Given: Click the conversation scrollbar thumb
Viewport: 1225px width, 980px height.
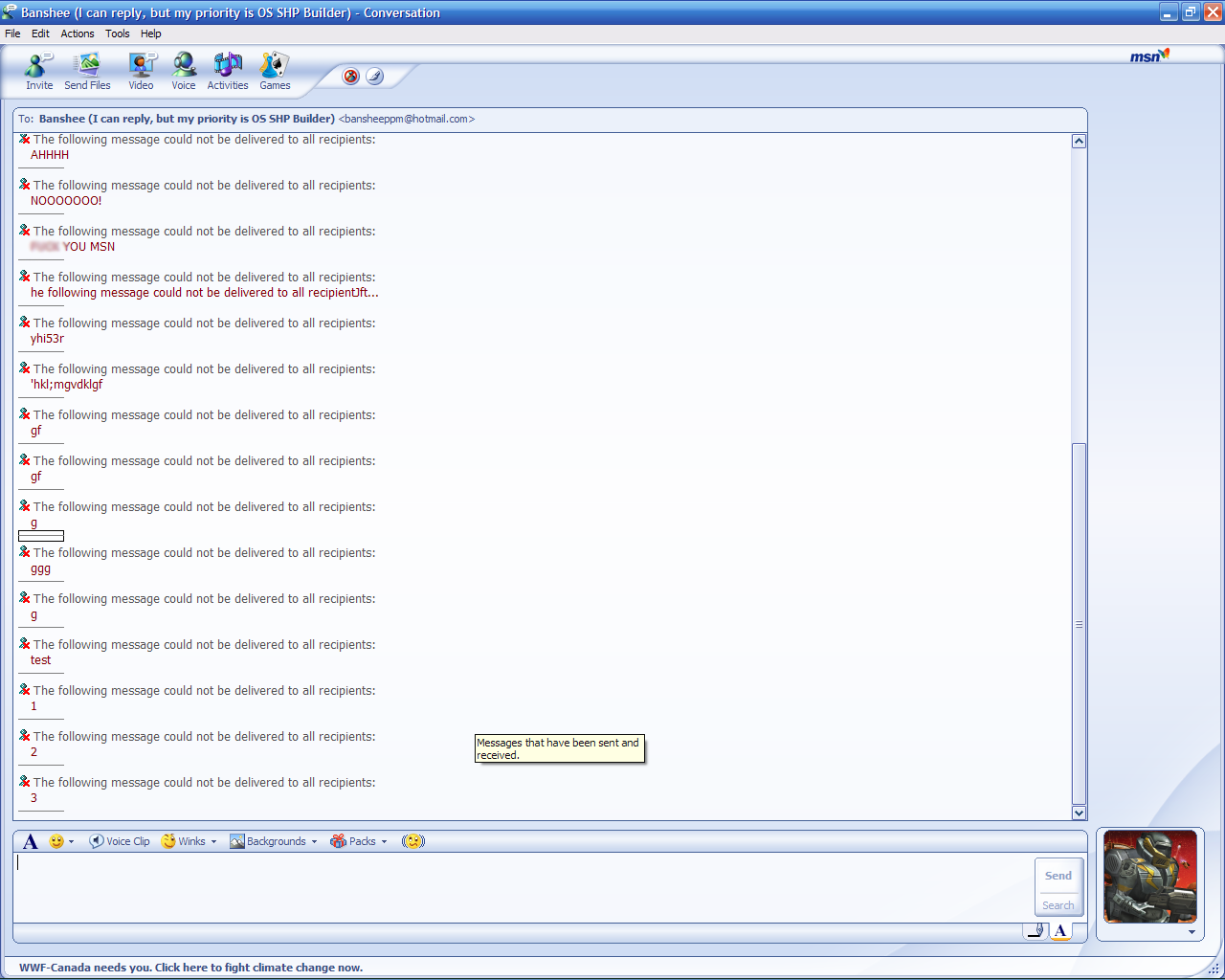Looking at the screenshot, I should pyautogui.click(x=1080, y=624).
